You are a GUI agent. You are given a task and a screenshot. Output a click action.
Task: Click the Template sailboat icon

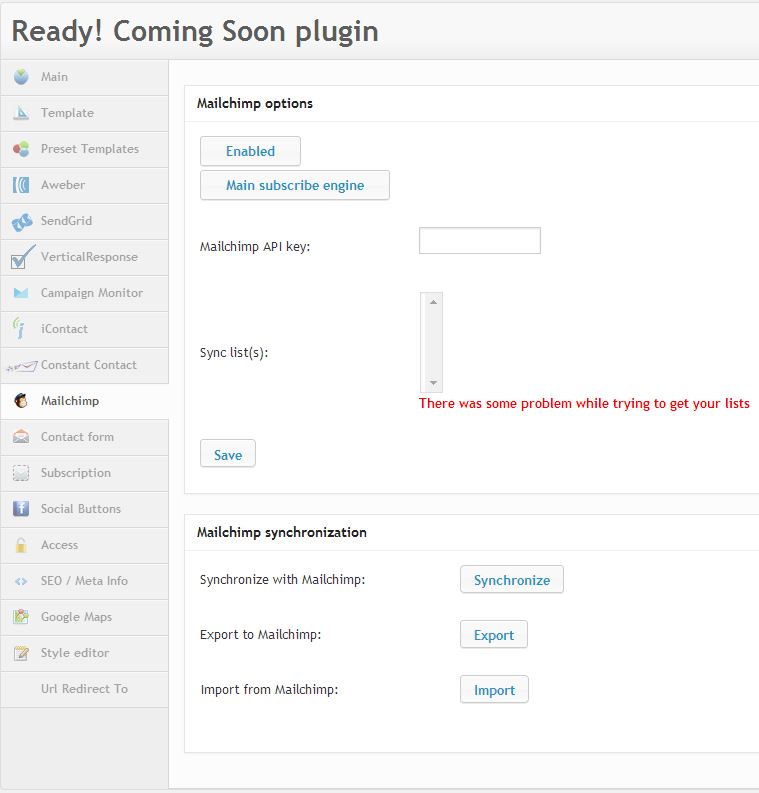[21, 113]
